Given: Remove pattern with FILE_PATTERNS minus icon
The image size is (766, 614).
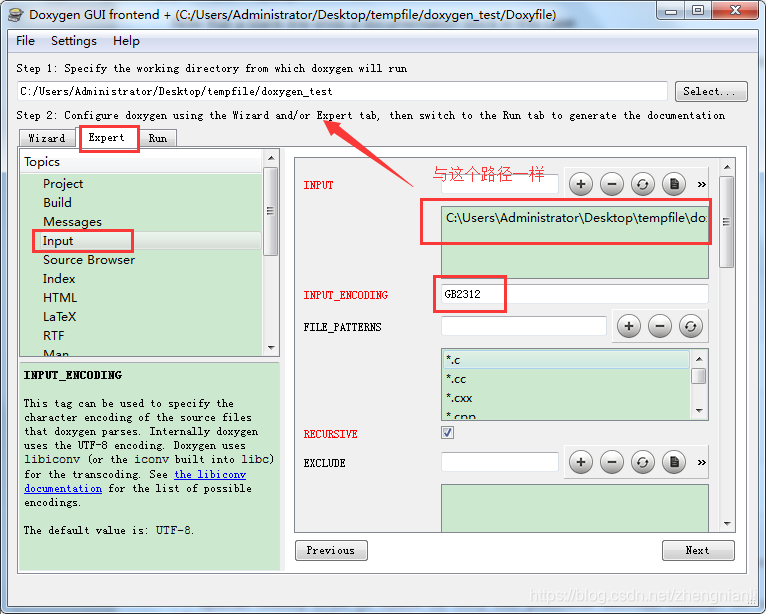Looking at the screenshot, I should tap(660, 326).
